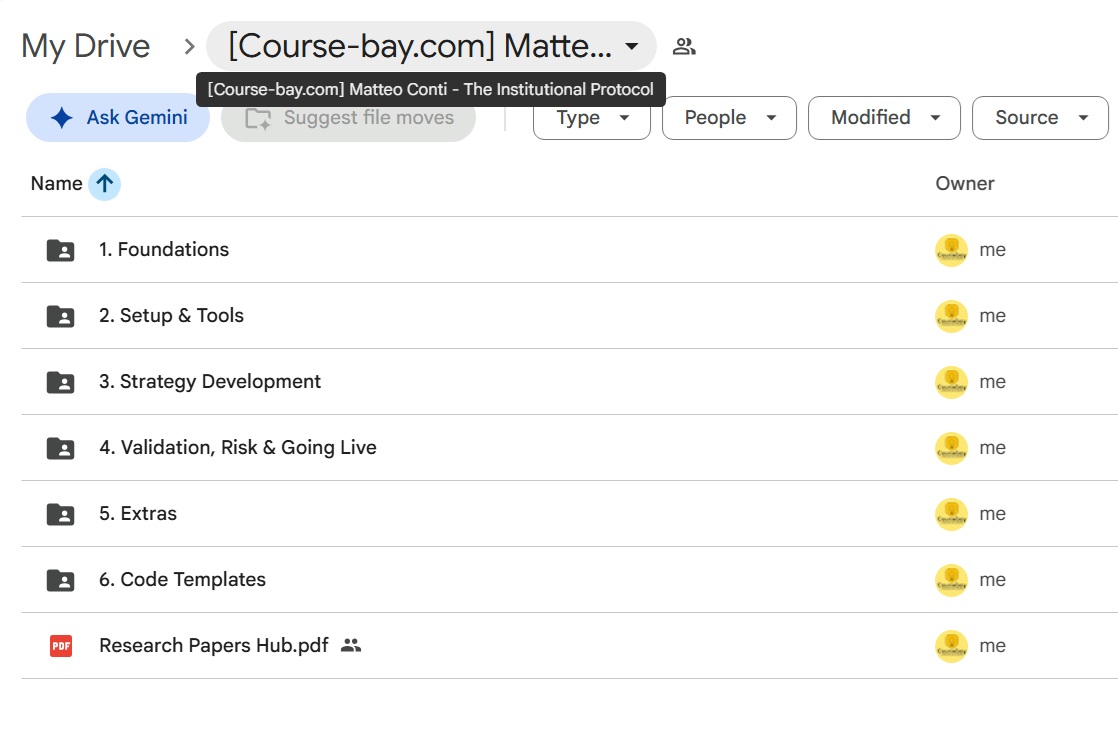This screenshot has height=740, width=1118.
Task: Click shared icon next to Research Papers Hub.pdf
Action: click(x=351, y=645)
